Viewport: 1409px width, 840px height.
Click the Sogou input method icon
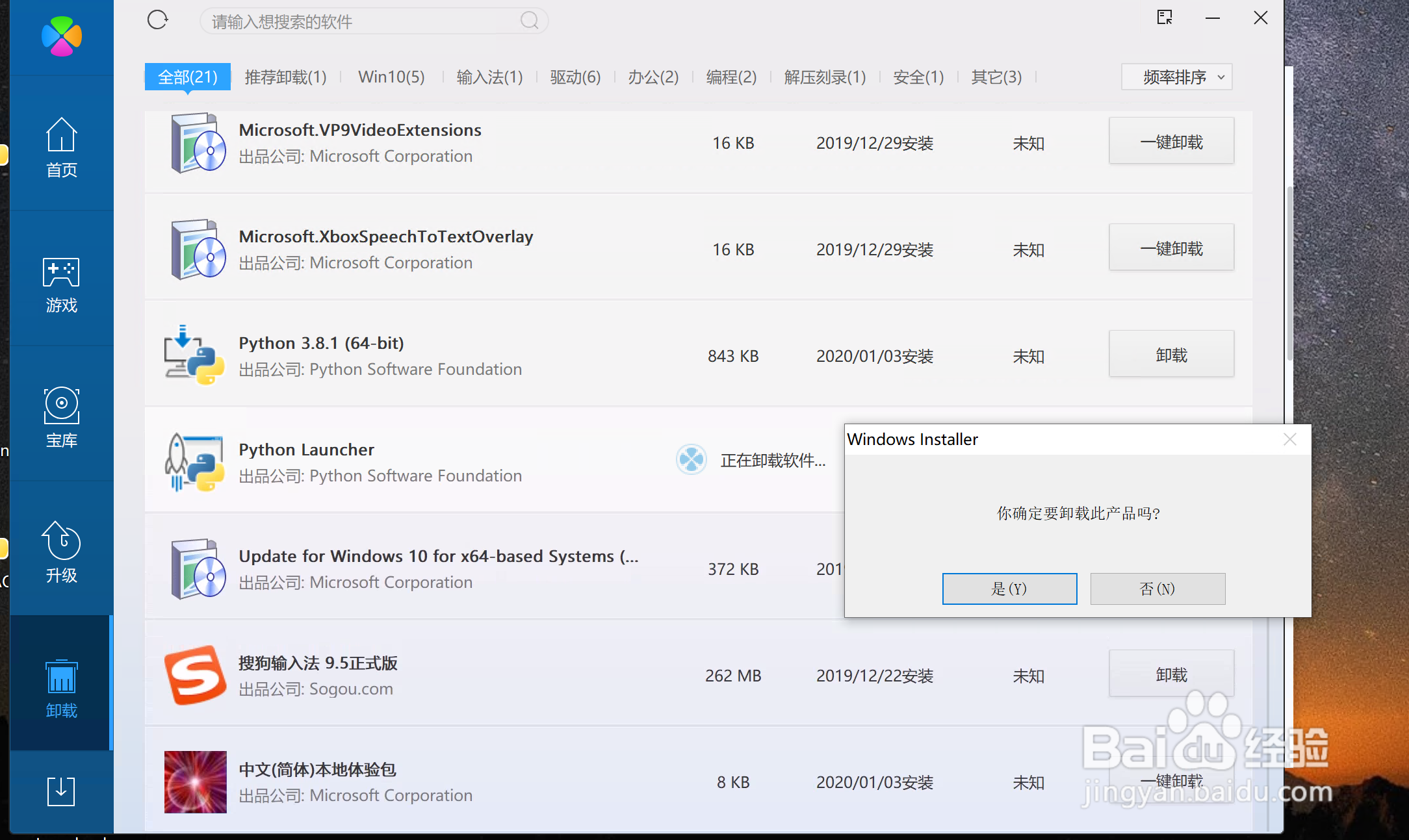click(195, 676)
